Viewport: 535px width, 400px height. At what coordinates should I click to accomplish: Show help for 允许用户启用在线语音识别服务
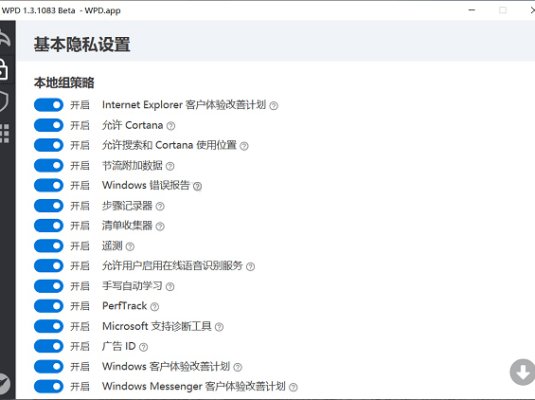point(250,267)
